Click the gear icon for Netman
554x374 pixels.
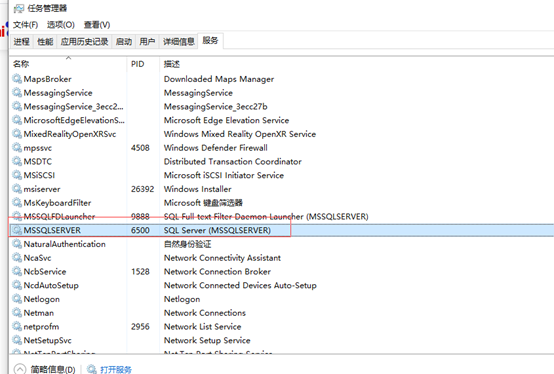17,313
